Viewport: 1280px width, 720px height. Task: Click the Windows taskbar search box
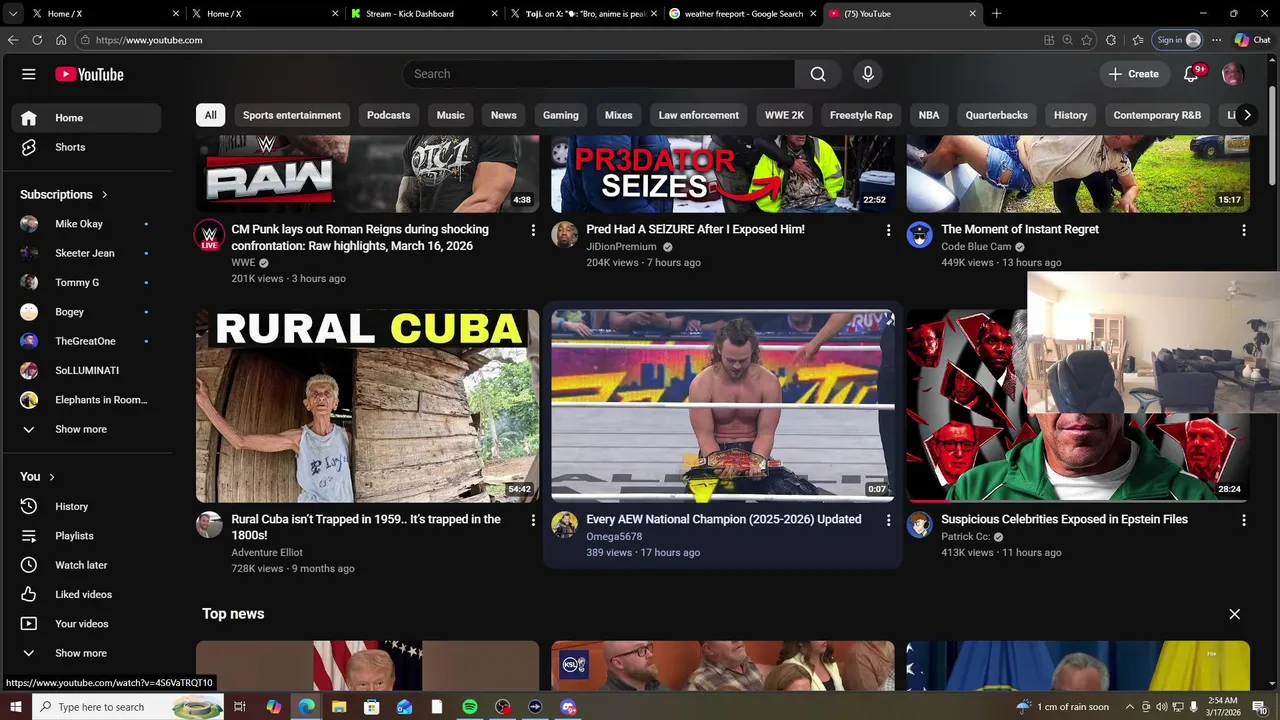point(128,707)
